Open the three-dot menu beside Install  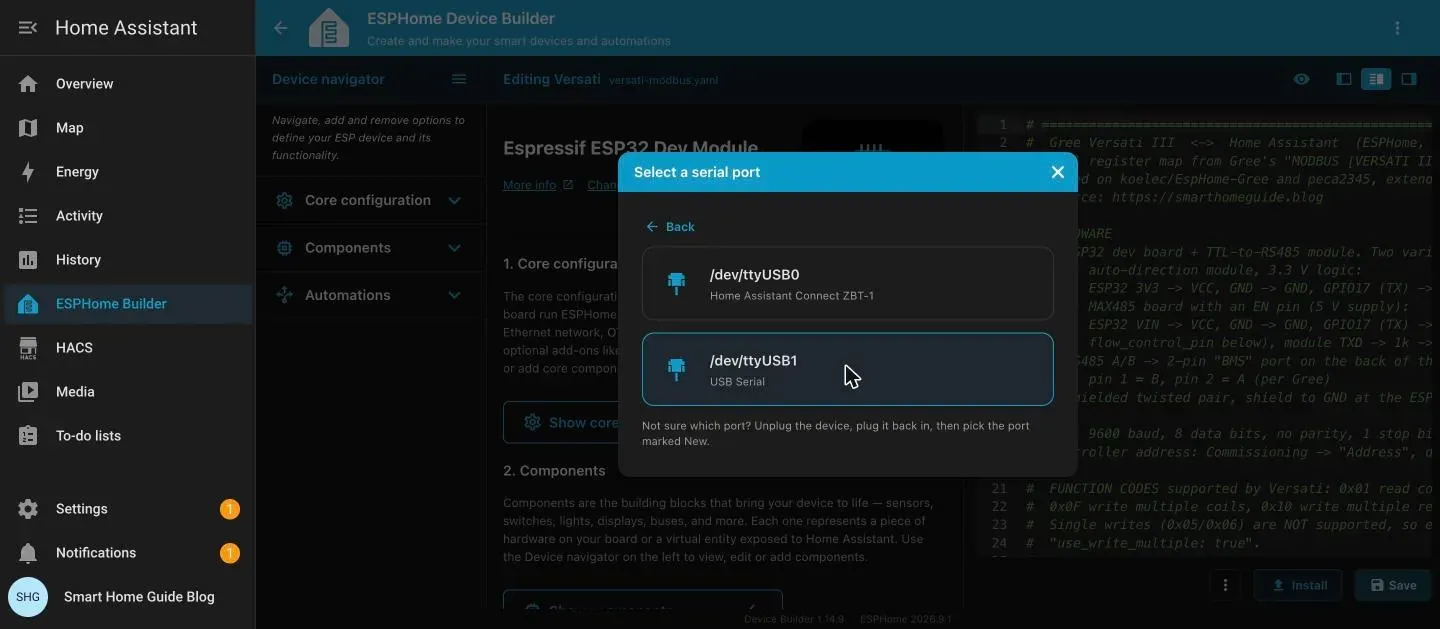tap(1225, 585)
